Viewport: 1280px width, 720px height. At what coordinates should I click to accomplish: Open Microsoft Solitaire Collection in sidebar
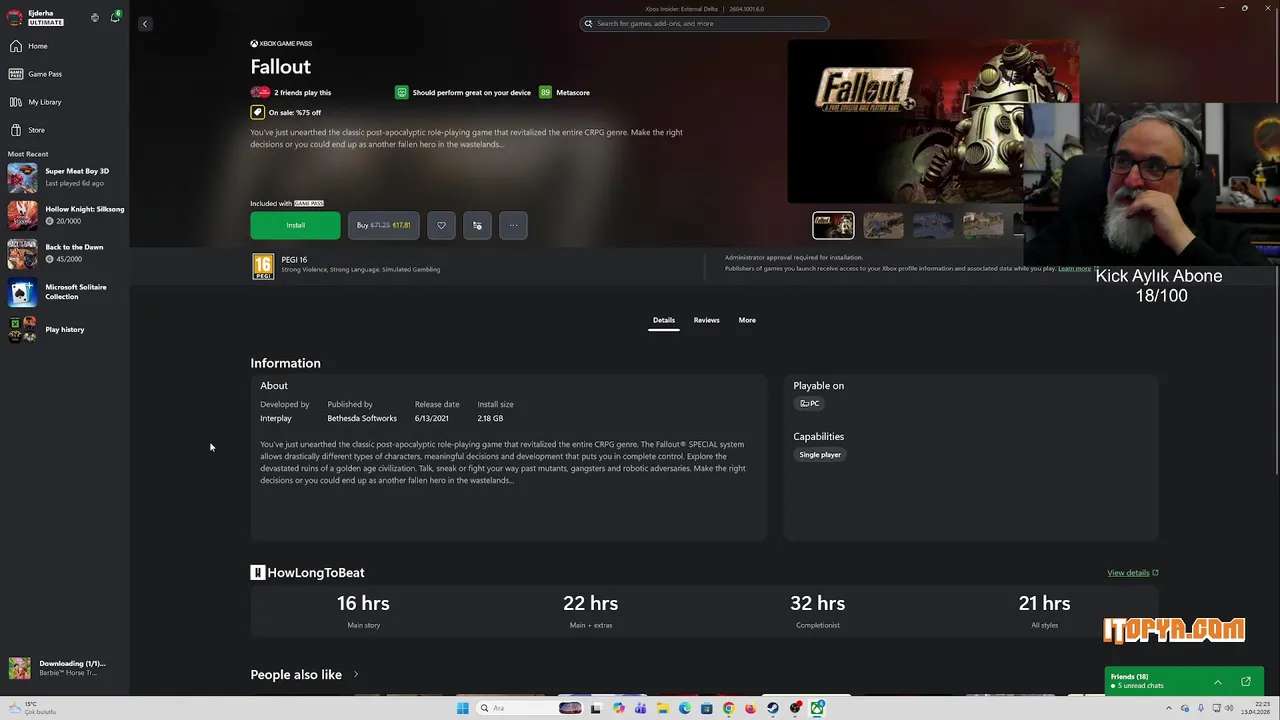pos(64,291)
